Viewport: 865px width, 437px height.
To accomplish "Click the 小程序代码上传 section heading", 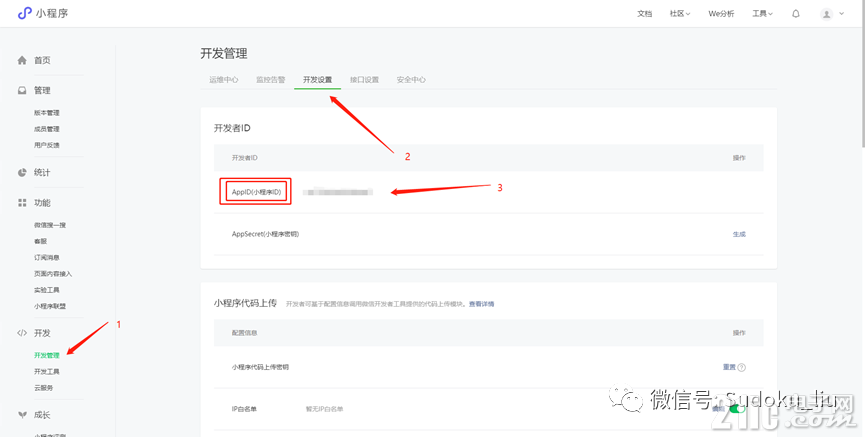I will [245, 303].
